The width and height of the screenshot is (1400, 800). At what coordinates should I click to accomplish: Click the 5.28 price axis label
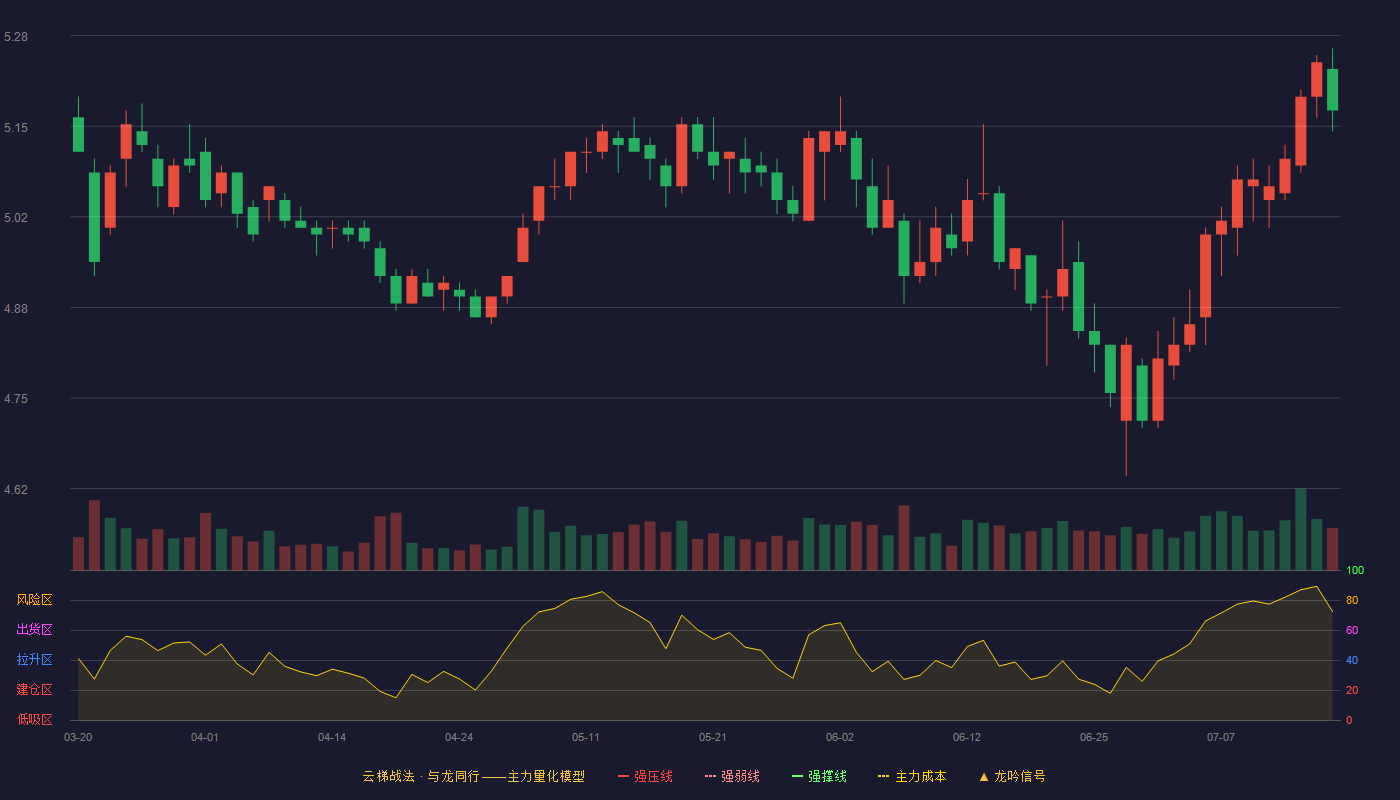[x=16, y=37]
